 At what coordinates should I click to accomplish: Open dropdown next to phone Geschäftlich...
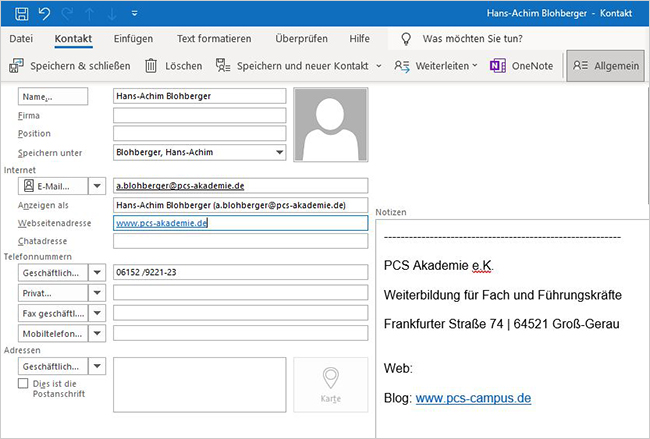(97, 273)
